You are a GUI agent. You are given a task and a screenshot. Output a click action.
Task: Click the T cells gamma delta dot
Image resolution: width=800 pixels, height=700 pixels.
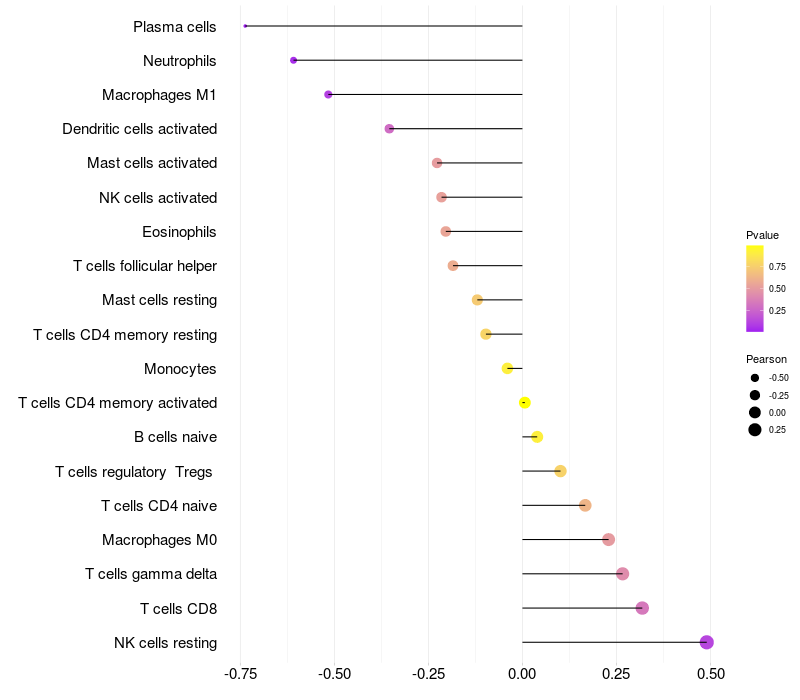pos(622,574)
